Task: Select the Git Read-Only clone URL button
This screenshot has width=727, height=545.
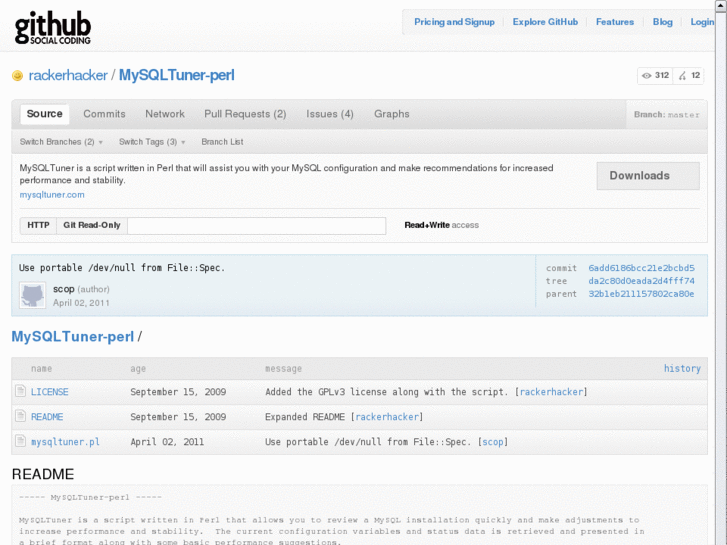Action: click(x=92, y=225)
